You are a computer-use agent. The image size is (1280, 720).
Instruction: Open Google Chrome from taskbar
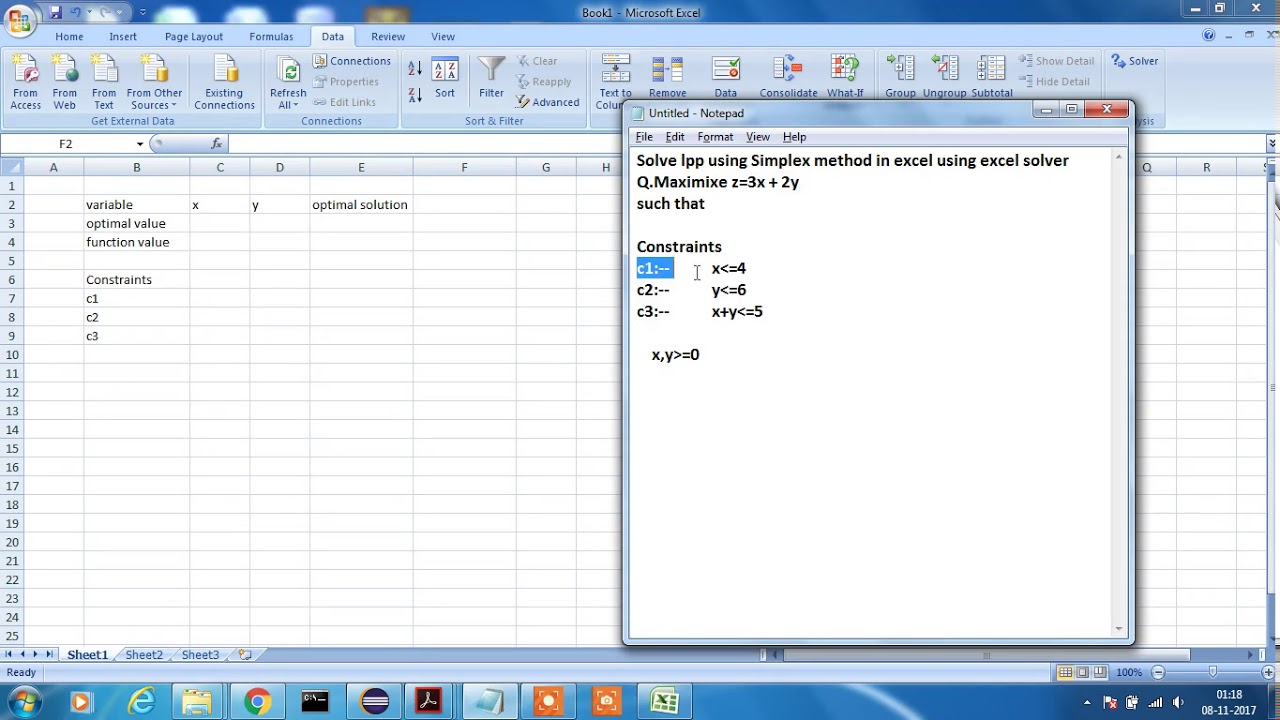tap(257, 702)
